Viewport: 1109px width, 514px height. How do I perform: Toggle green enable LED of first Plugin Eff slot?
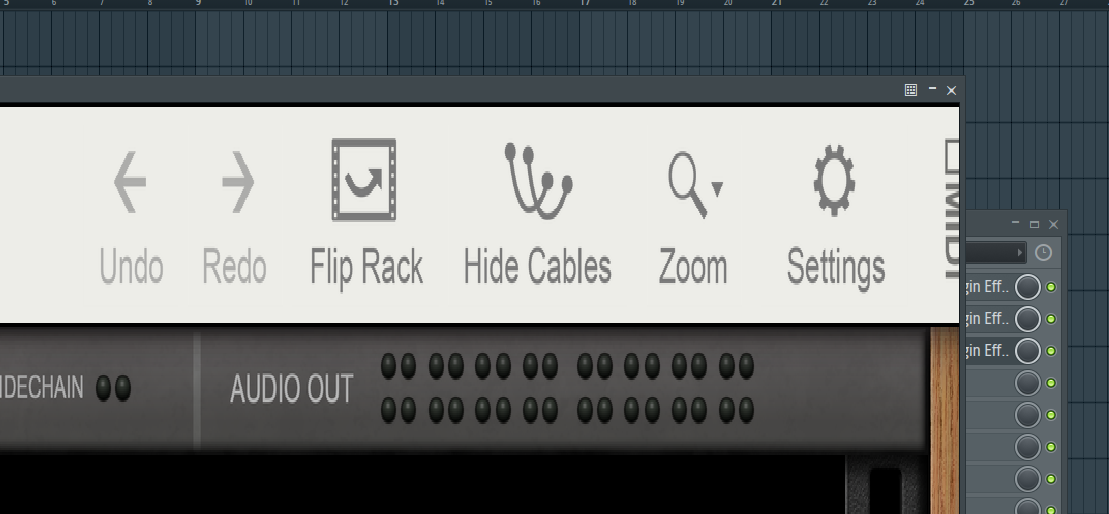coord(1051,287)
